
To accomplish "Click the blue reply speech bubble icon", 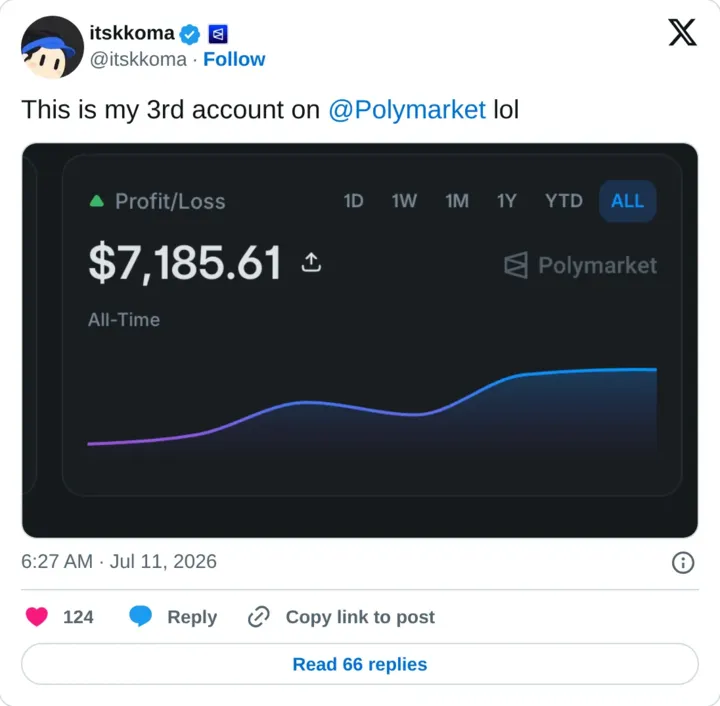I will coord(141,616).
